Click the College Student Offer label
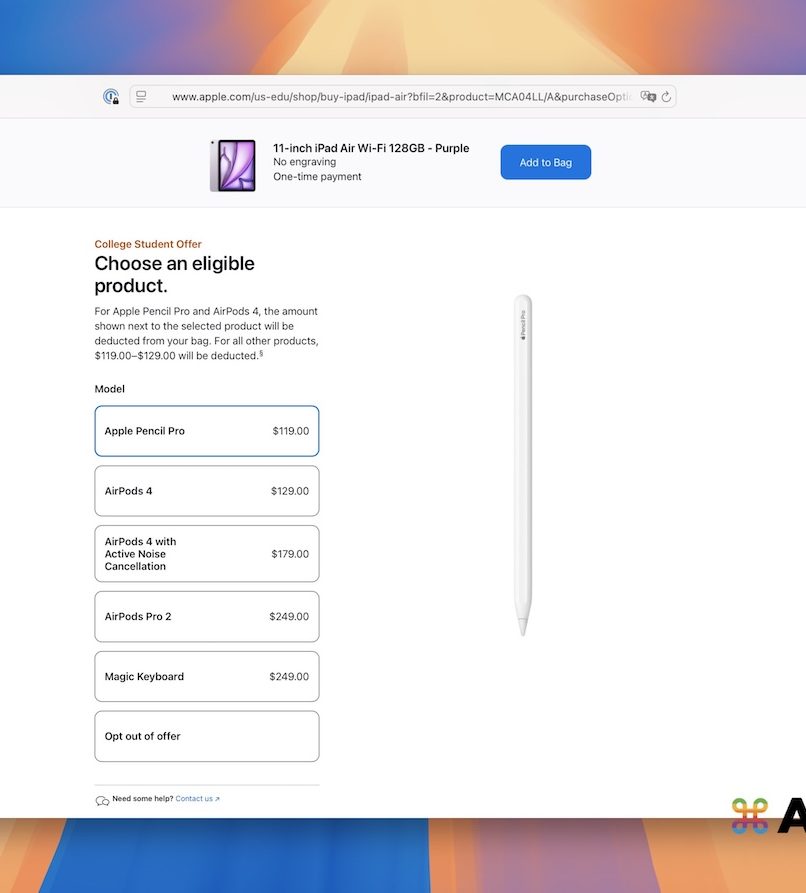 tap(148, 244)
